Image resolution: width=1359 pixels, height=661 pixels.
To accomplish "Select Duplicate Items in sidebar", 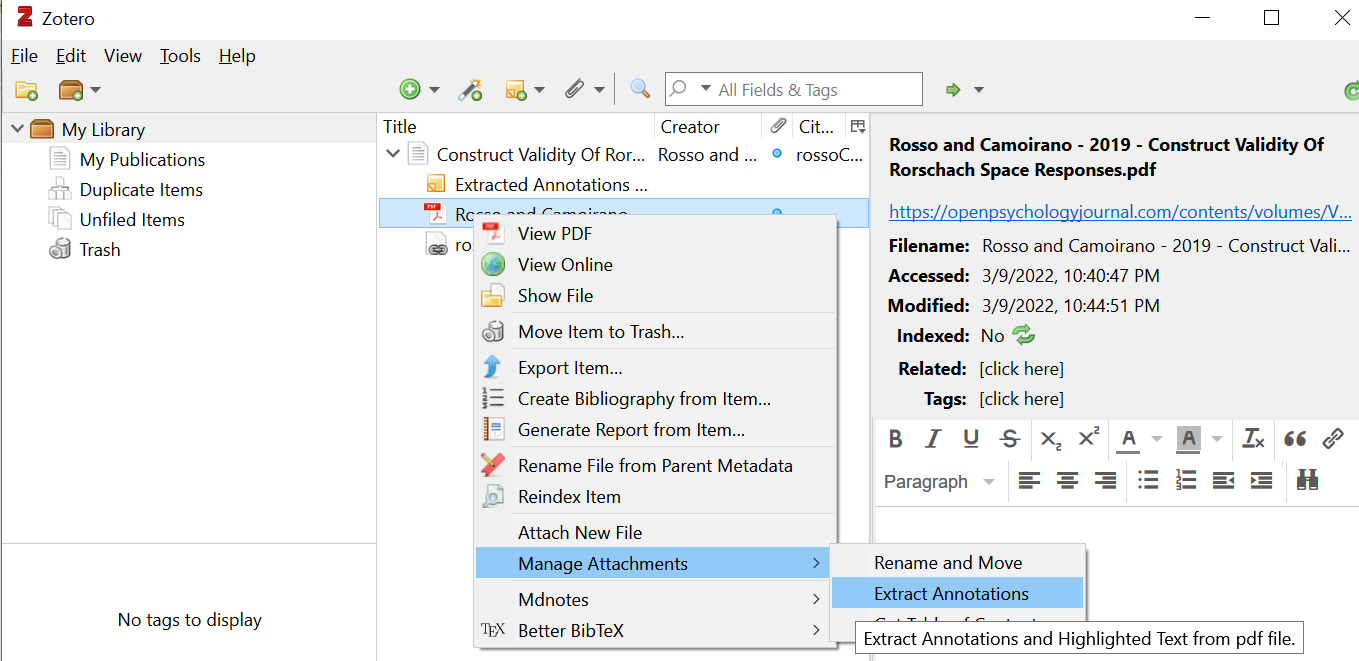I will pyautogui.click(x=141, y=190).
